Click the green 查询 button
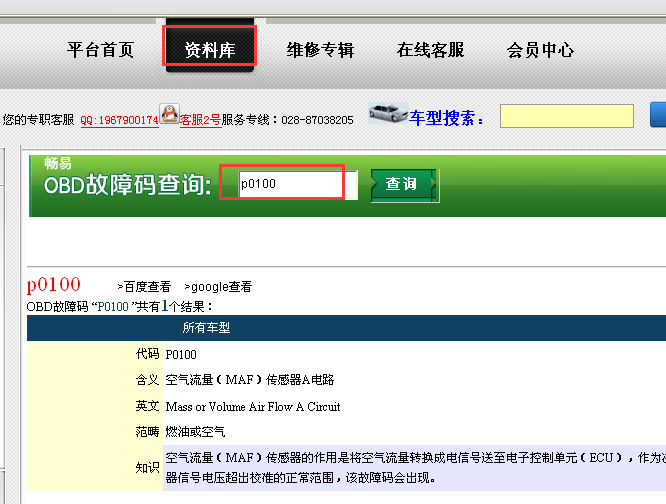The height and width of the screenshot is (504, 666). [405, 185]
